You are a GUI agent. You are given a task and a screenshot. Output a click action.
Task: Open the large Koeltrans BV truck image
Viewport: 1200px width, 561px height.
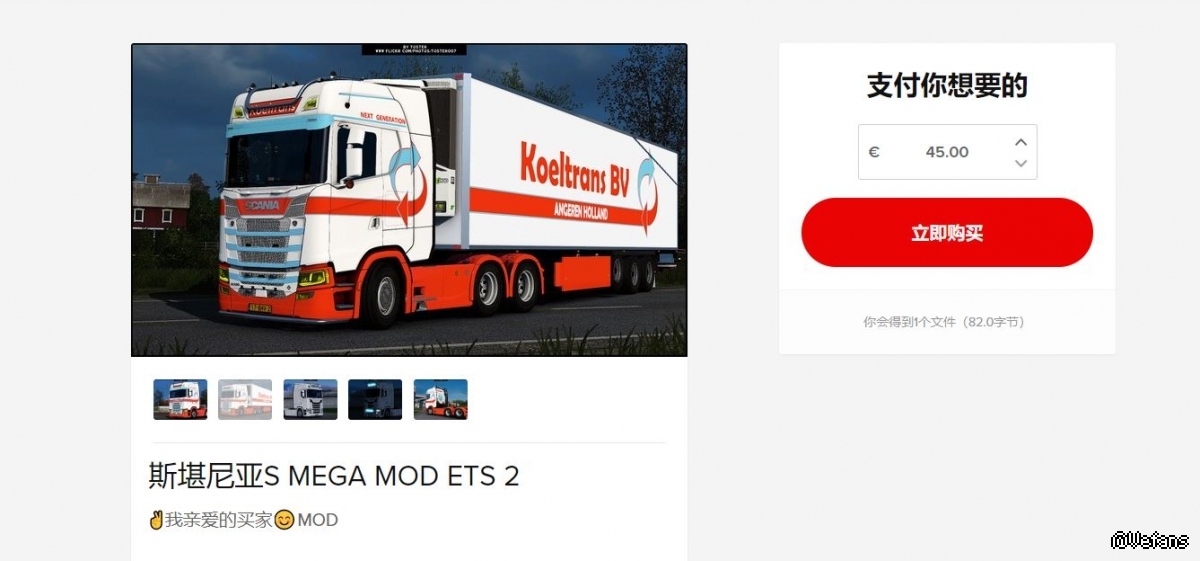click(x=409, y=200)
